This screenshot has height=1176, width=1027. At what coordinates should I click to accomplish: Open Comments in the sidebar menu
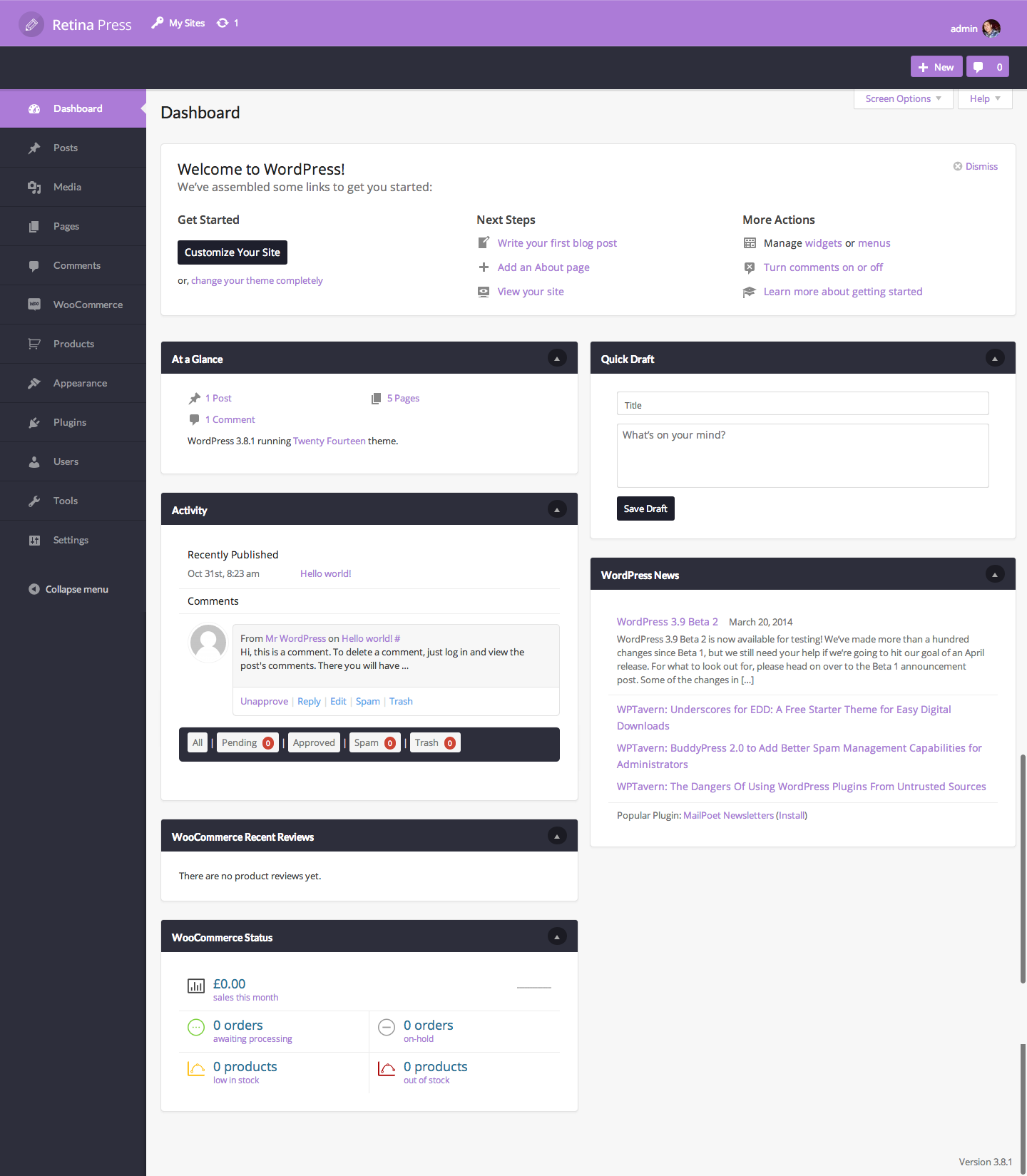(x=73, y=265)
